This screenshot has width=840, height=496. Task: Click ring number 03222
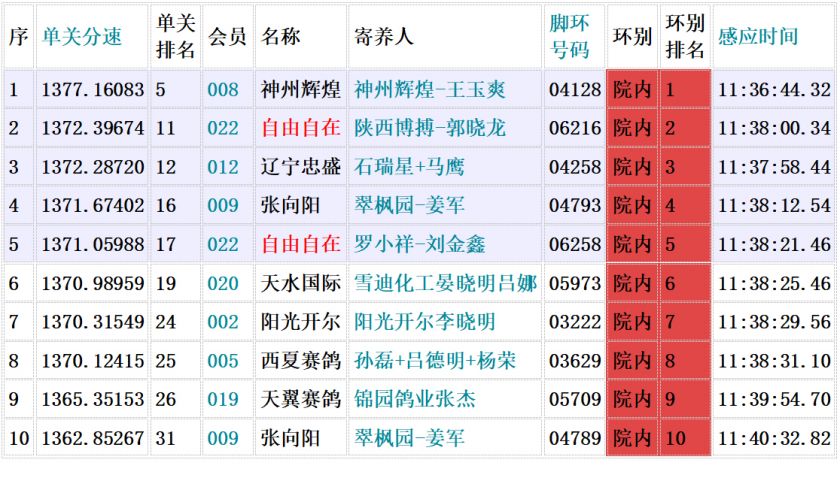coord(575,321)
